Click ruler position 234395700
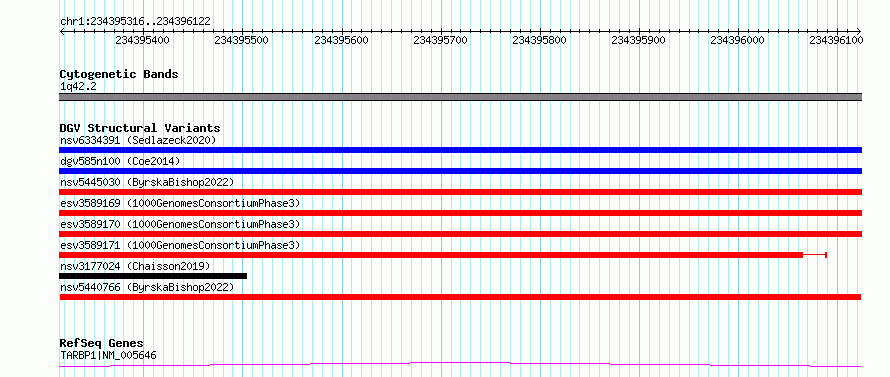 click(440, 40)
